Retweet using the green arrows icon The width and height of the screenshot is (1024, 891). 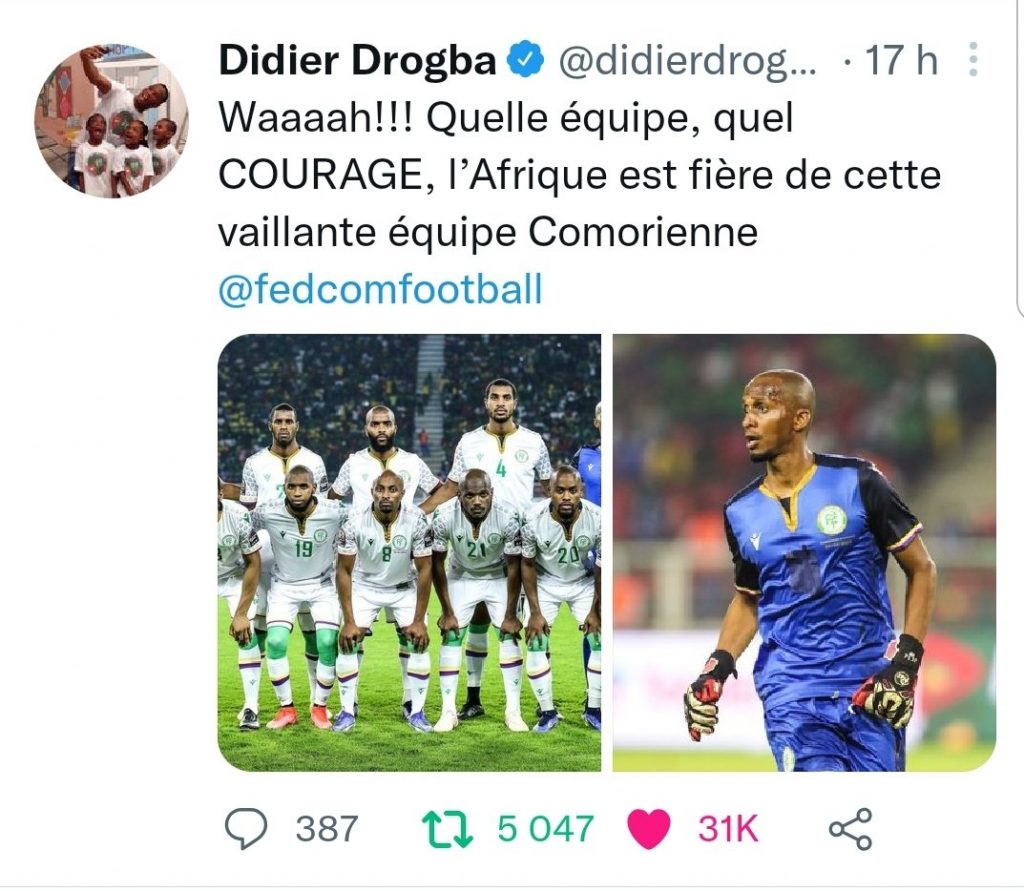click(447, 829)
